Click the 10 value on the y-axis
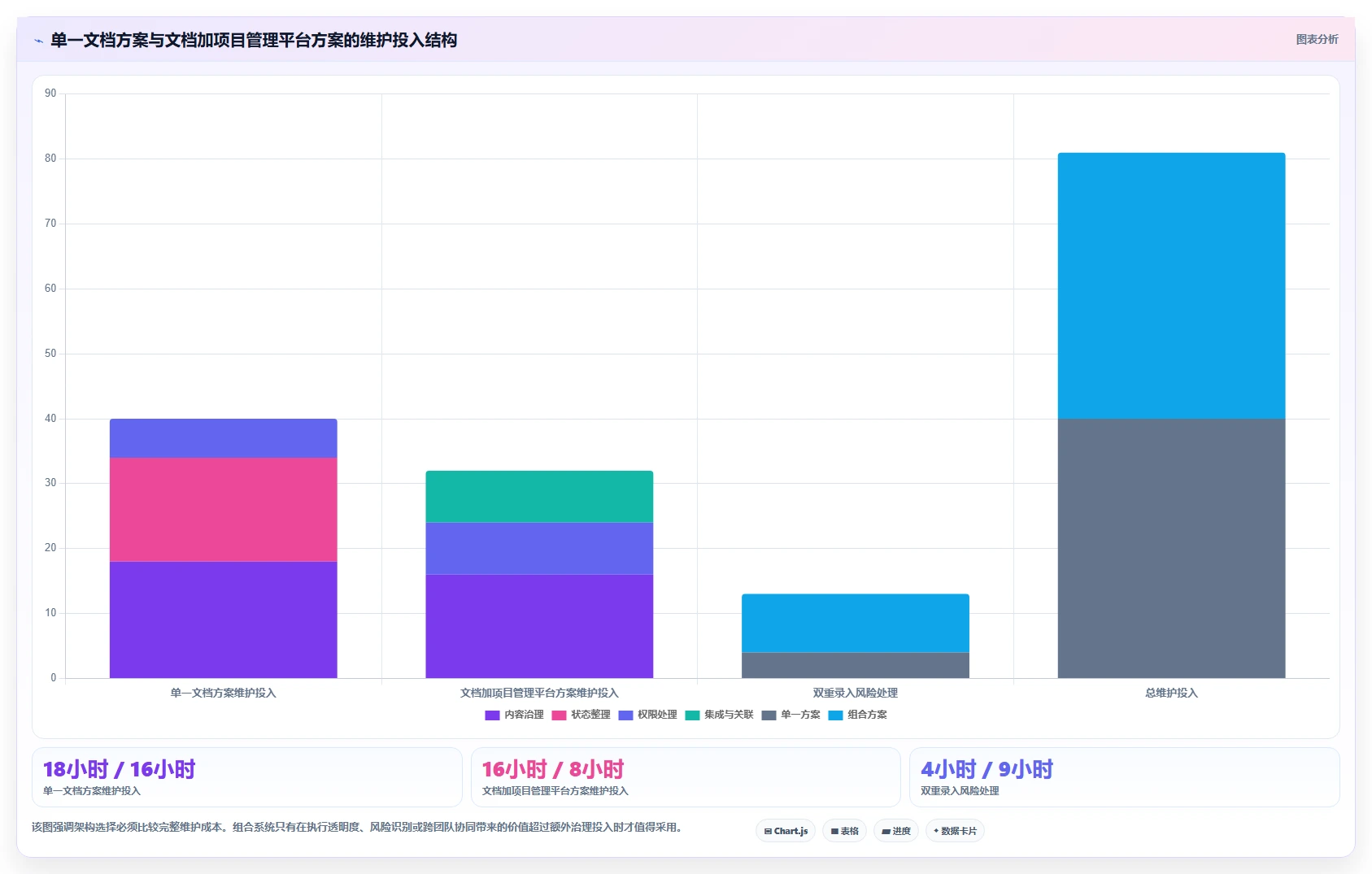 (50, 613)
